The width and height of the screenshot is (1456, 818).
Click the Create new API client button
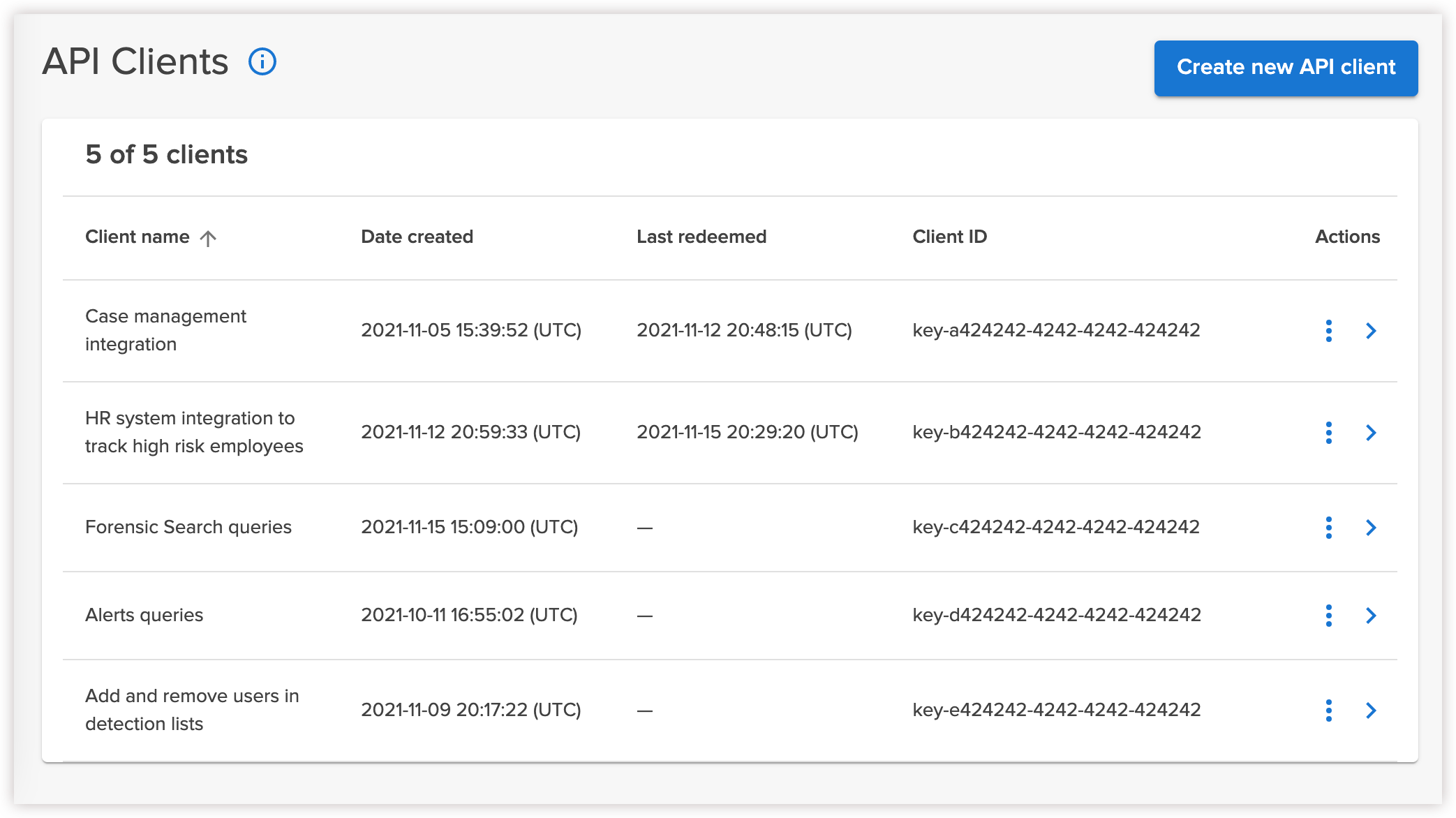pyautogui.click(x=1286, y=68)
